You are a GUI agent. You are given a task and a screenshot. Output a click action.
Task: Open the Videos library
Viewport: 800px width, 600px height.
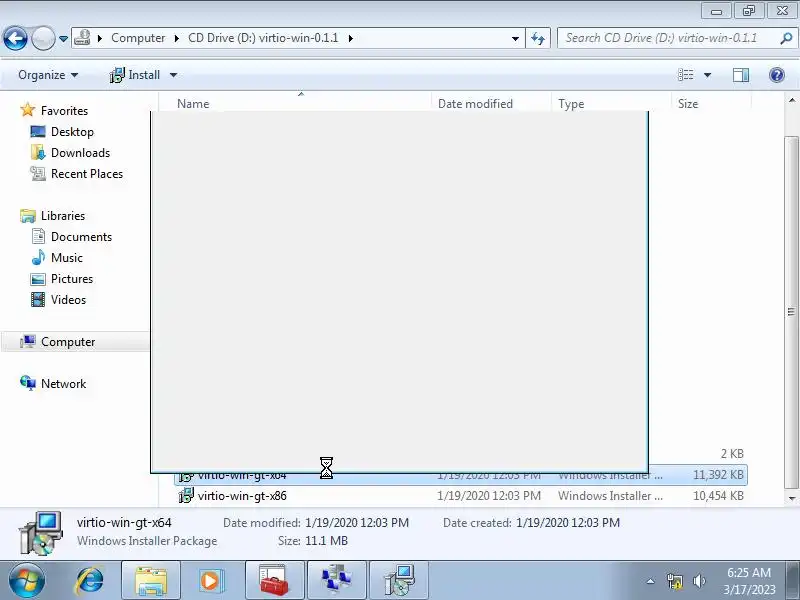click(x=68, y=299)
